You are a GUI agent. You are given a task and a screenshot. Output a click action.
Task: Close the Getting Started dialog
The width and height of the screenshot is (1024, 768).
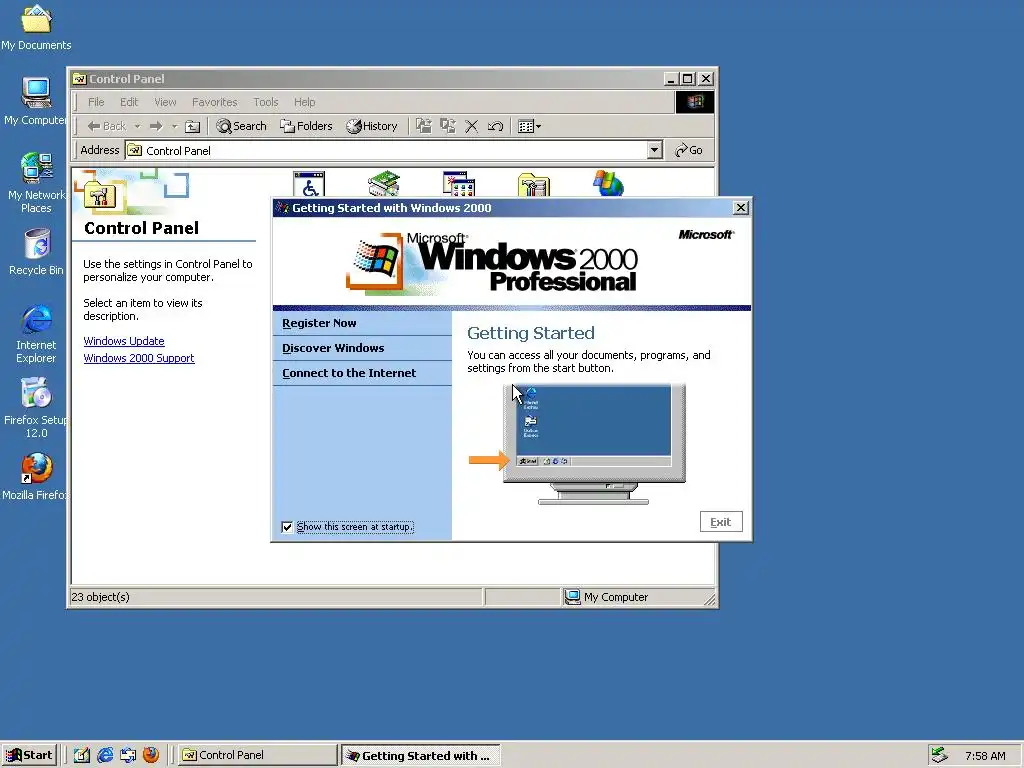741,208
